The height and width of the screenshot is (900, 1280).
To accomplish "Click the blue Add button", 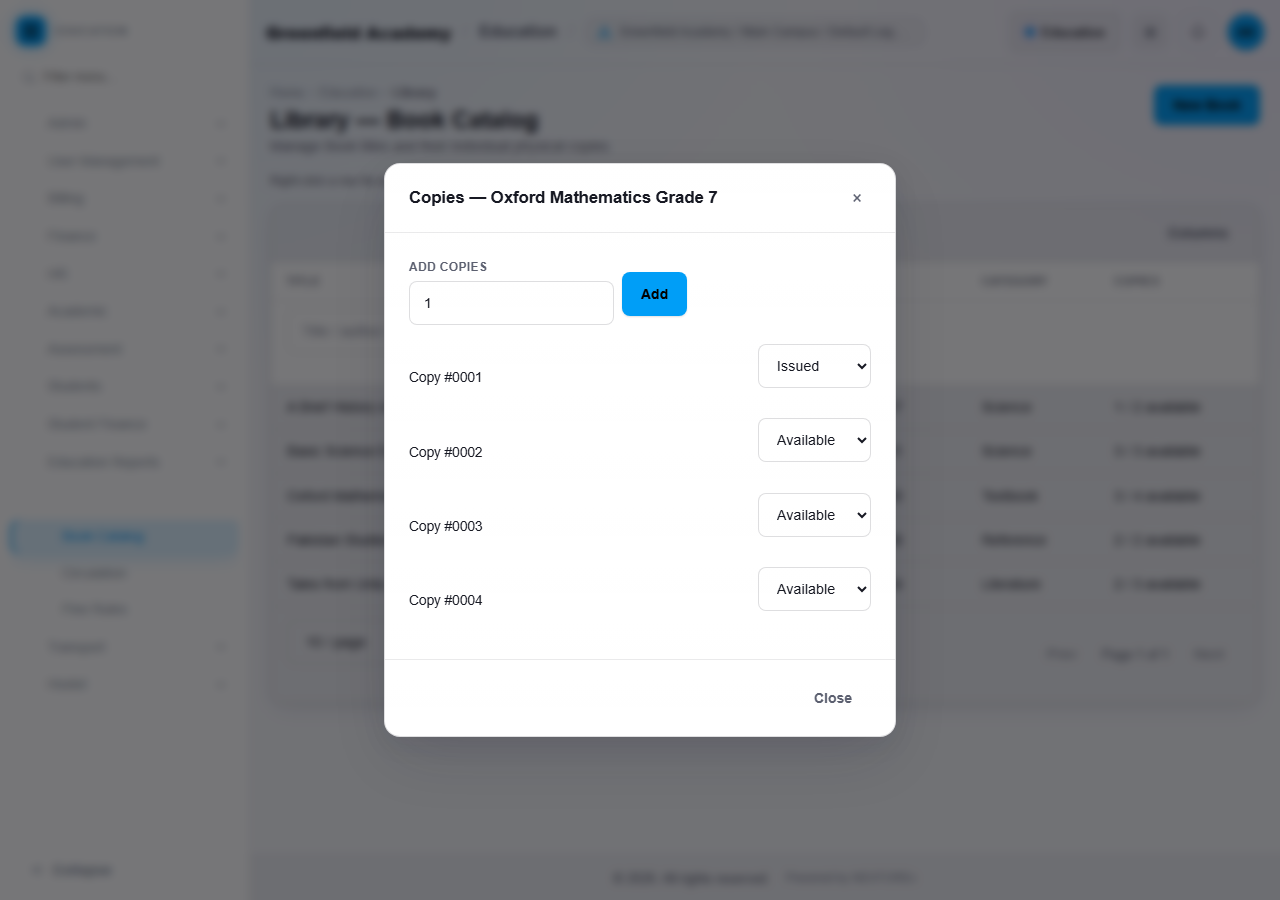I will tap(654, 294).
